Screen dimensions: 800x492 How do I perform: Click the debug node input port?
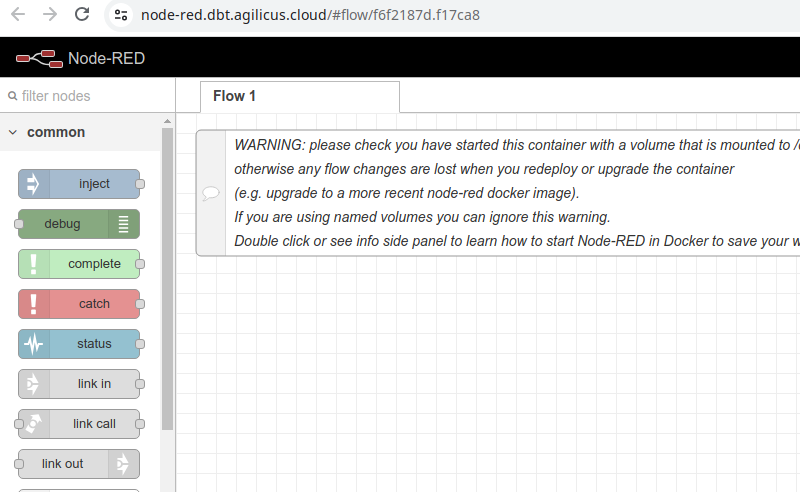pos(19,224)
